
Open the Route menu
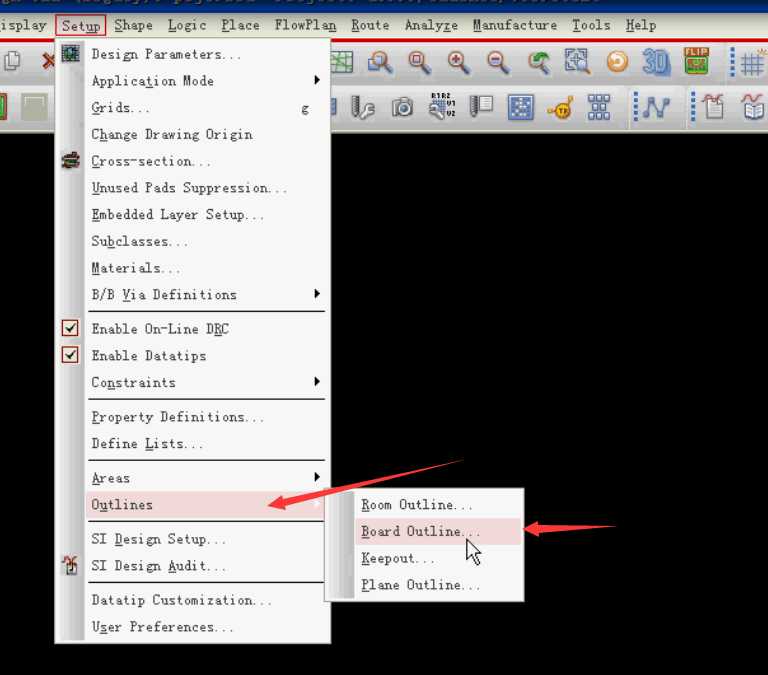click(x=370, y=25)
